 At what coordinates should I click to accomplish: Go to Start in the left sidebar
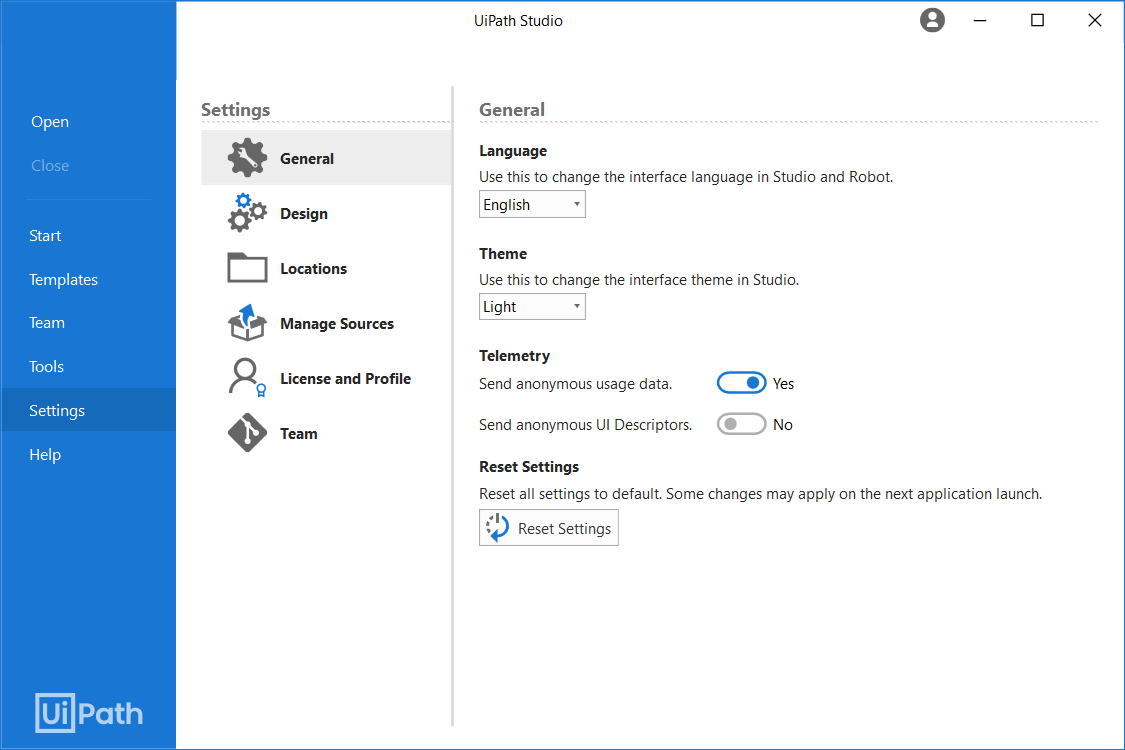(x=44, y=235)
